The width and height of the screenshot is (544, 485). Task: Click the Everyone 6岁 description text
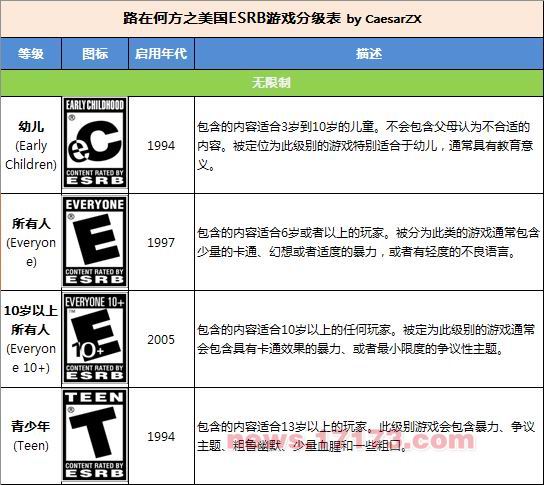[x=368, y=242]
